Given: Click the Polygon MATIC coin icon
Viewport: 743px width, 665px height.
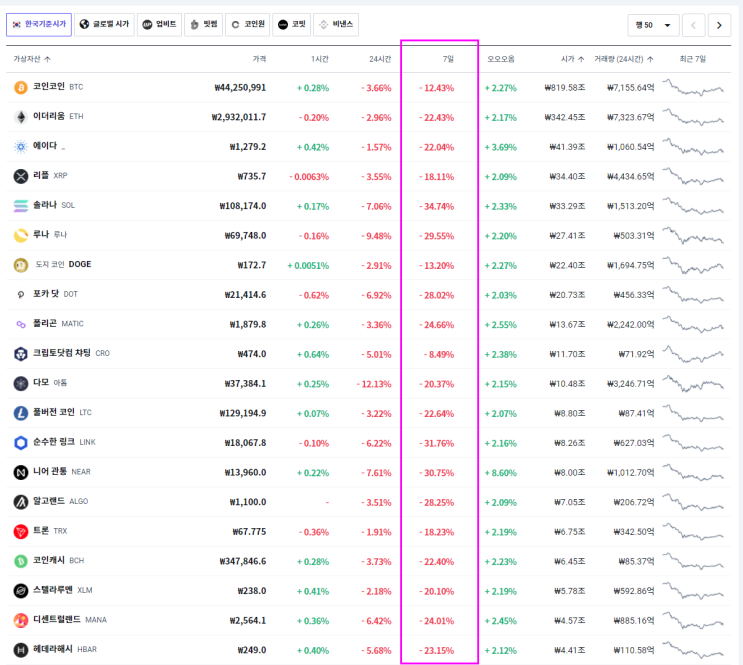Looking at the screenshot, I should tap(20, 325).
